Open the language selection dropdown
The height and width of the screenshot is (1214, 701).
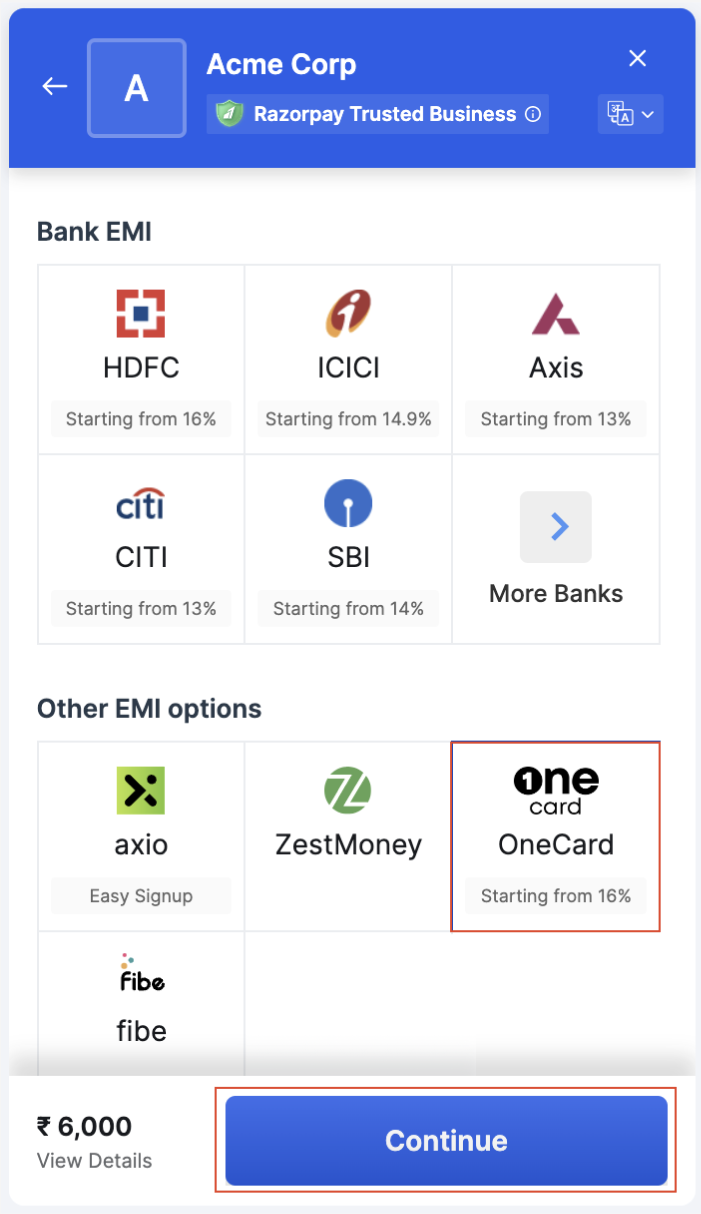(x=630, y=114)
